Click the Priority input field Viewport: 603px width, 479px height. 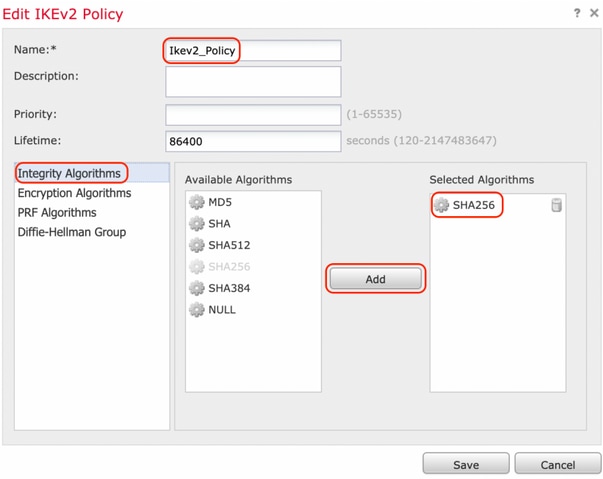[253, 114]
